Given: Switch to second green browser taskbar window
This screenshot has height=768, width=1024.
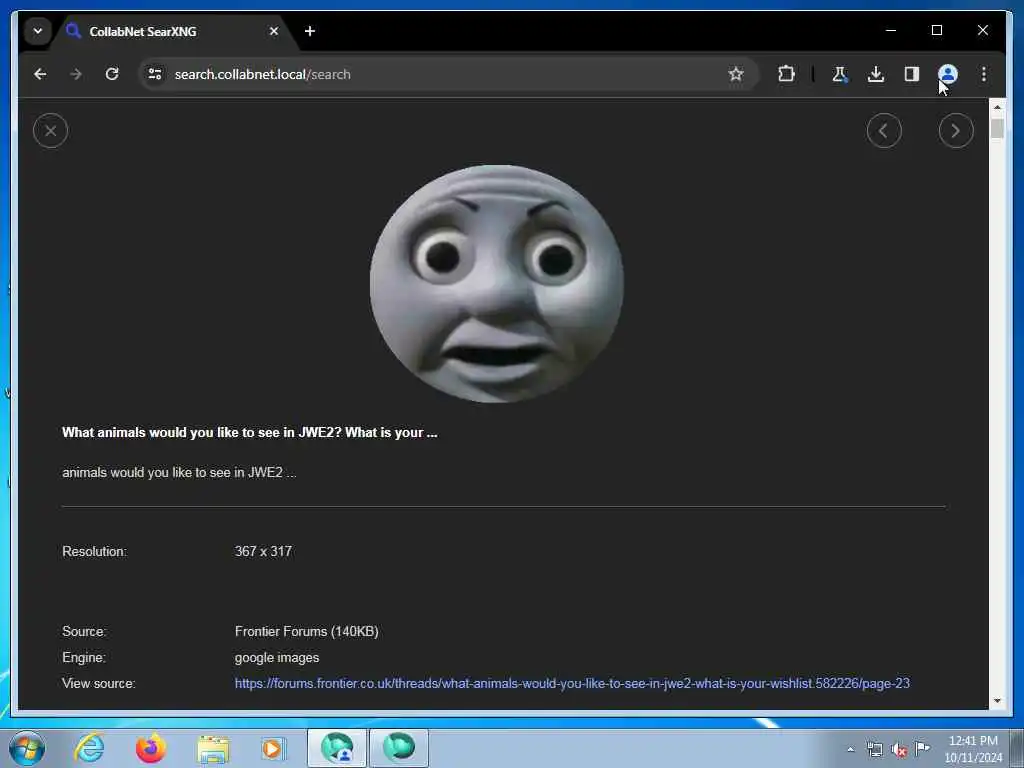Looking at the screenshot, I should tap(399, 748).
